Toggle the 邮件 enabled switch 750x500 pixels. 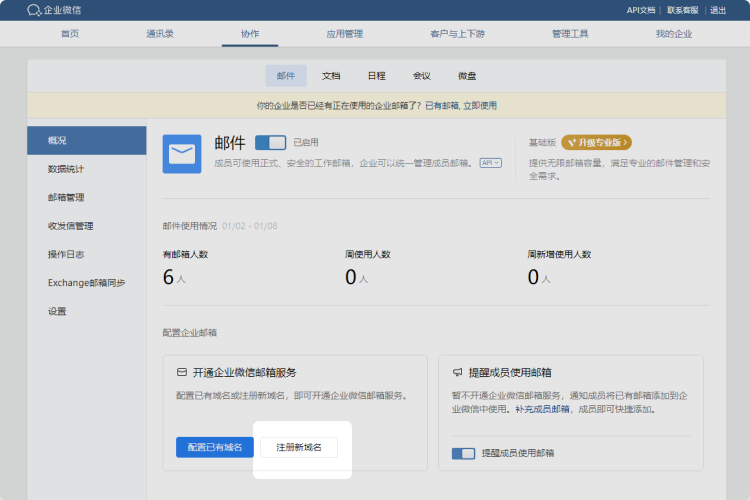tap(271, 143)
